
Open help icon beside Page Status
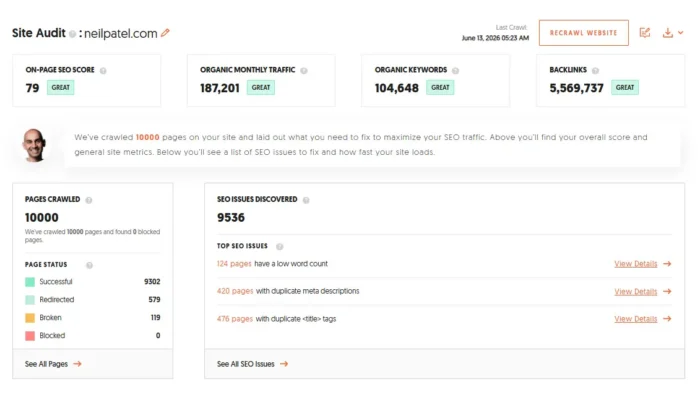tap(89, 265)
